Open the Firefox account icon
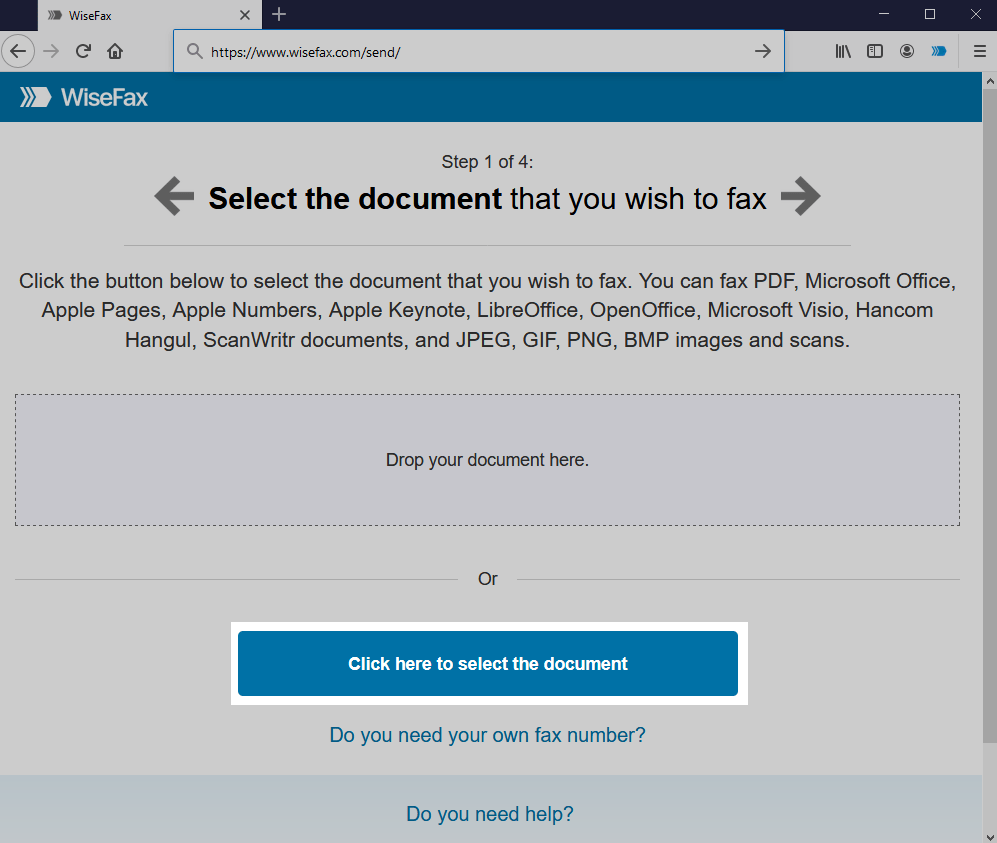Viewport: 997px width, 843px height. click(x=907, y=51)
